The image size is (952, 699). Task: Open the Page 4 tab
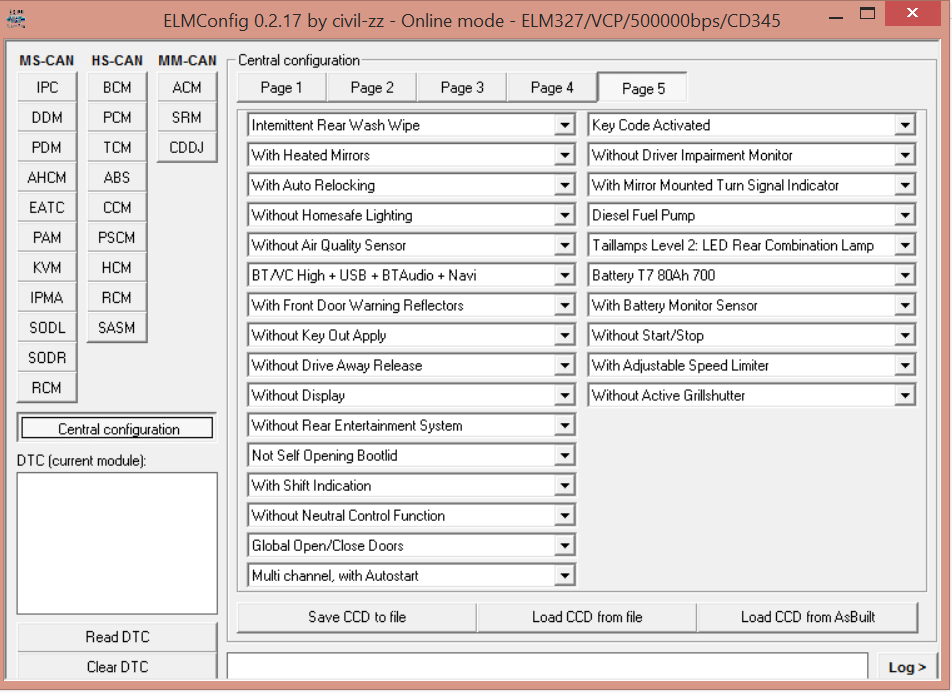coord(552,88)
